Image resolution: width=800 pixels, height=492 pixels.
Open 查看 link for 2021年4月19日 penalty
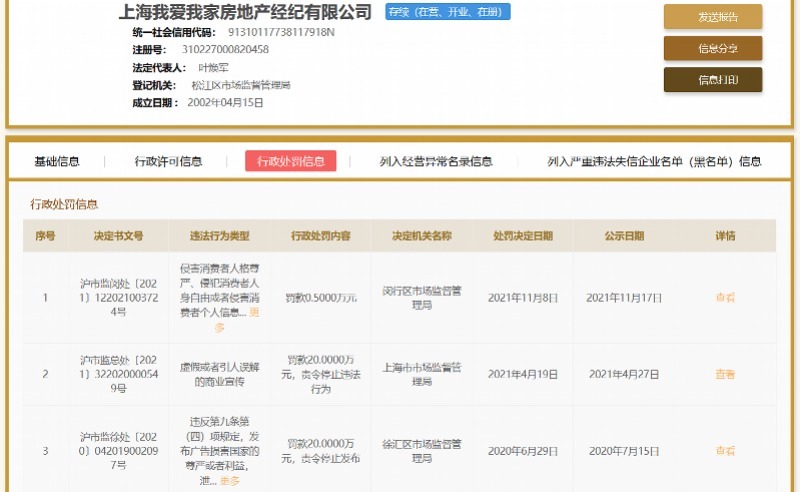pyautogui.click(x=725, y=374)
